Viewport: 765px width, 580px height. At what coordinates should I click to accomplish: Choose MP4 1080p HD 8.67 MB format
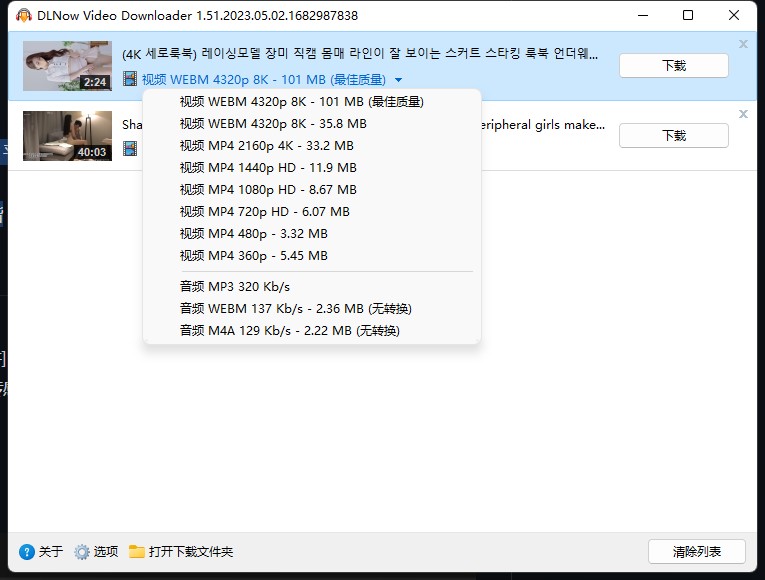point(312,189)
